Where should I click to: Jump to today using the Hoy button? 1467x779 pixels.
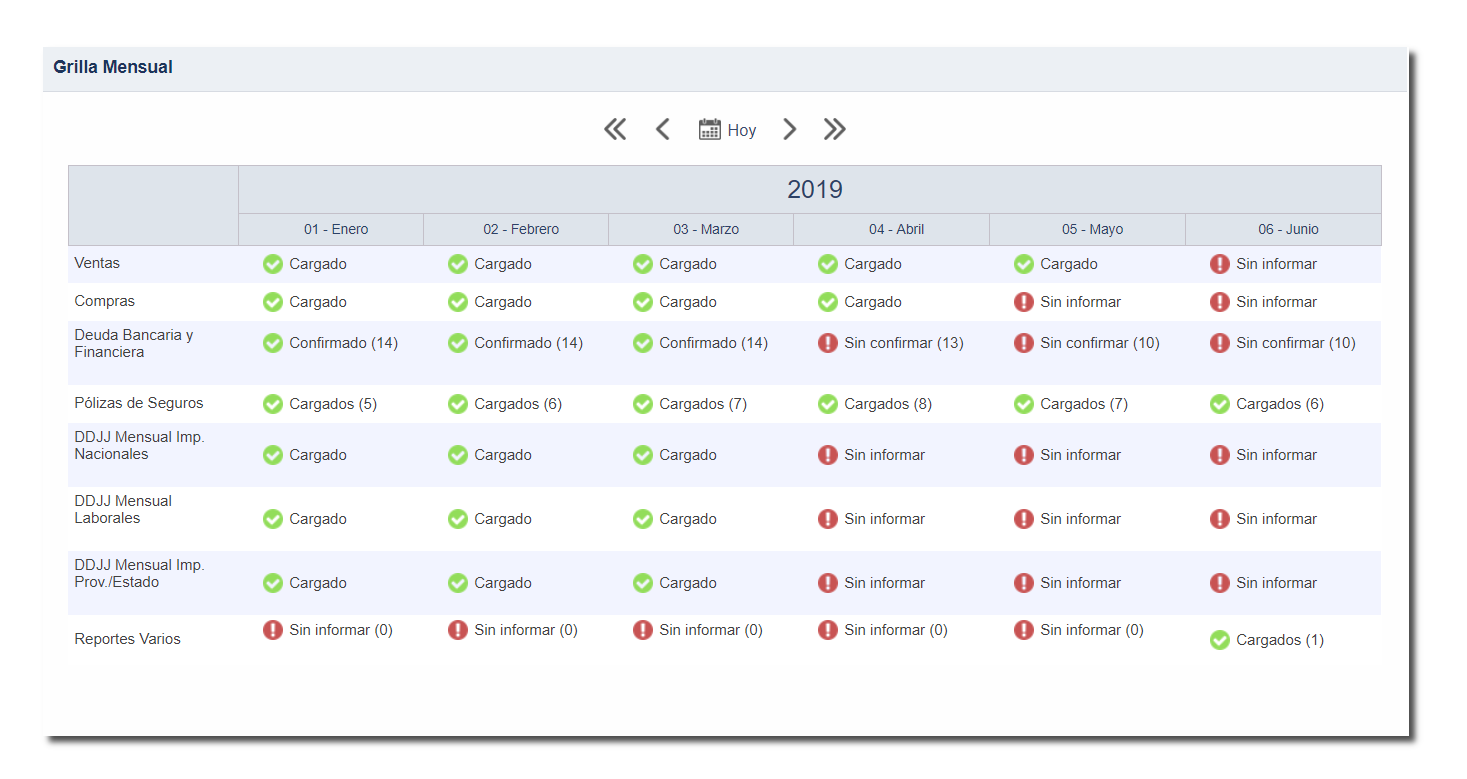point(741,130)
